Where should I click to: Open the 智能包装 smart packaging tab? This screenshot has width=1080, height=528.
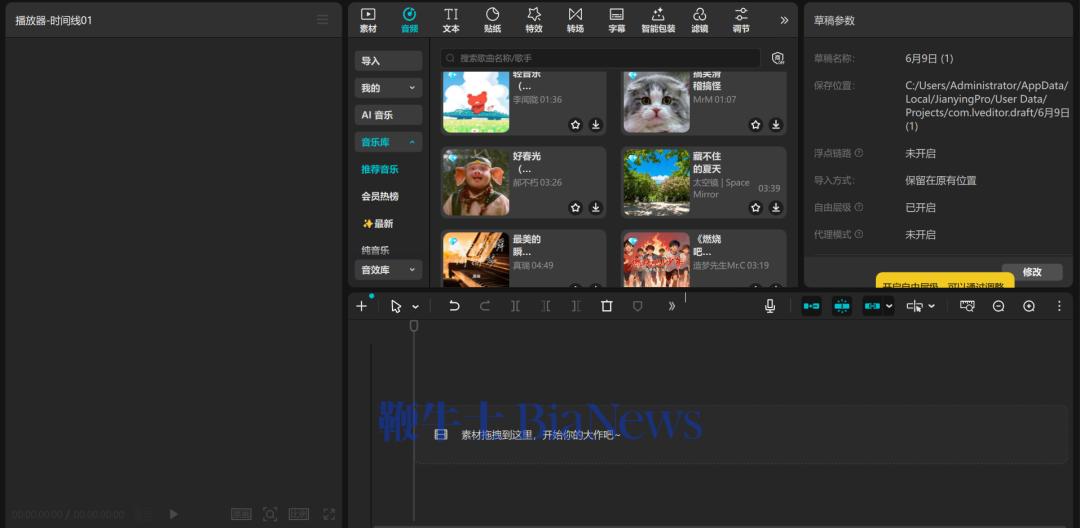click(x=658, y=20)
